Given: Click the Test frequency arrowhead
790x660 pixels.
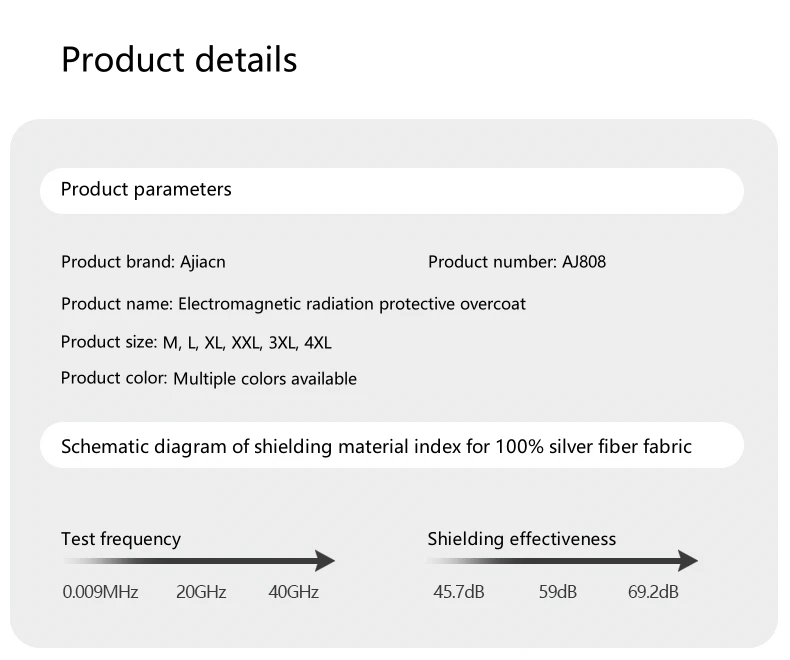Looking at the screenshot, I should tap(325, 561).
